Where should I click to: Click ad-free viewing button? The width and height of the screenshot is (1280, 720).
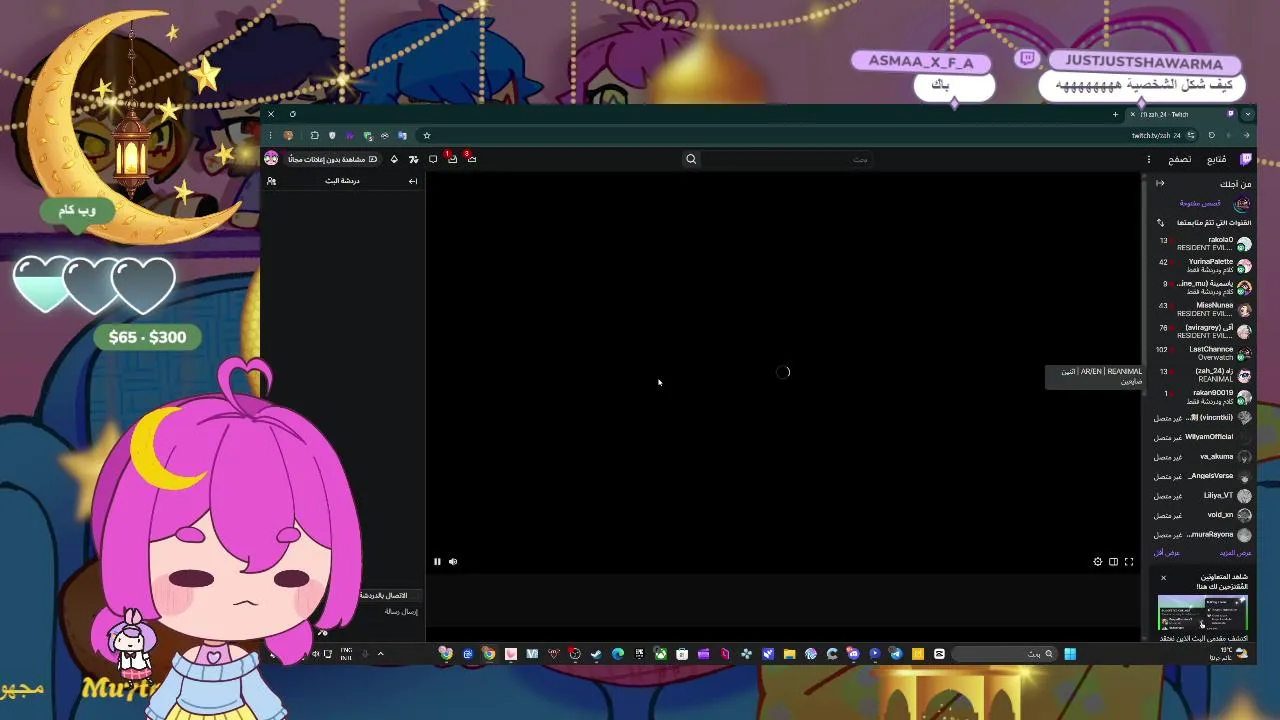pos(333,159)
